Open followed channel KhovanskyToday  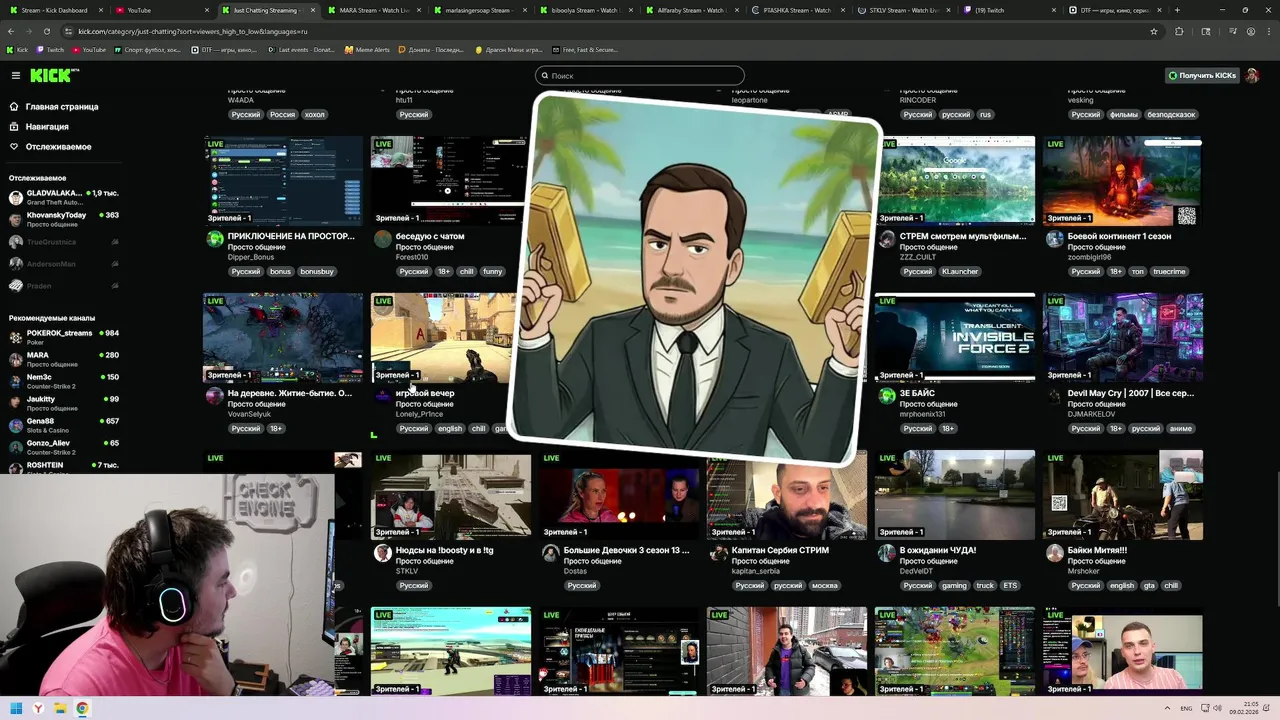tap(64, 219)
